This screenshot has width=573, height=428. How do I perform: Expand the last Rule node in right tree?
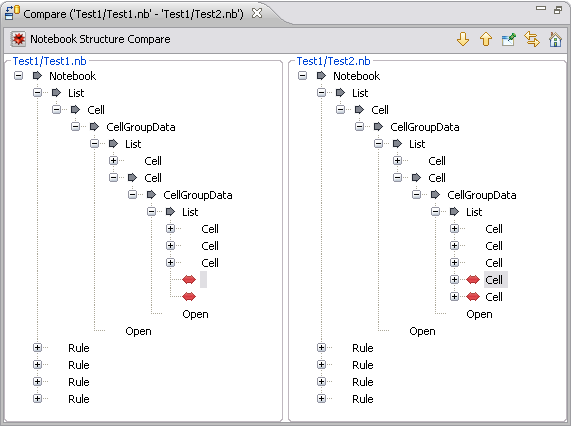[x=321, y=398]
